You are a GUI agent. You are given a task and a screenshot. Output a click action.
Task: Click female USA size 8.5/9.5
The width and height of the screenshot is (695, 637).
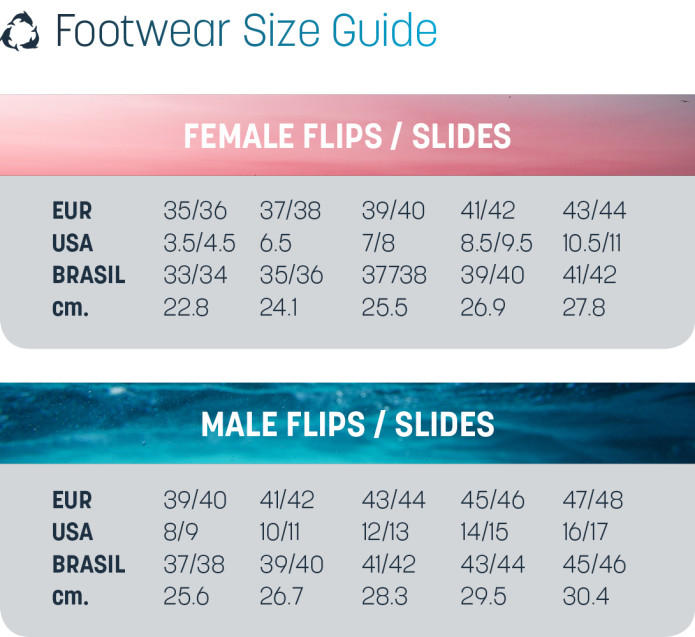(x=496, y=243)
